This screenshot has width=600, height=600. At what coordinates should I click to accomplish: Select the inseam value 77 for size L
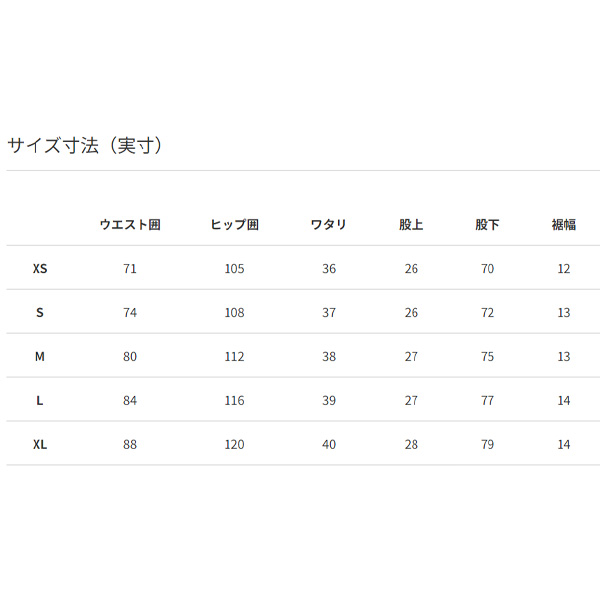(487, 401)
